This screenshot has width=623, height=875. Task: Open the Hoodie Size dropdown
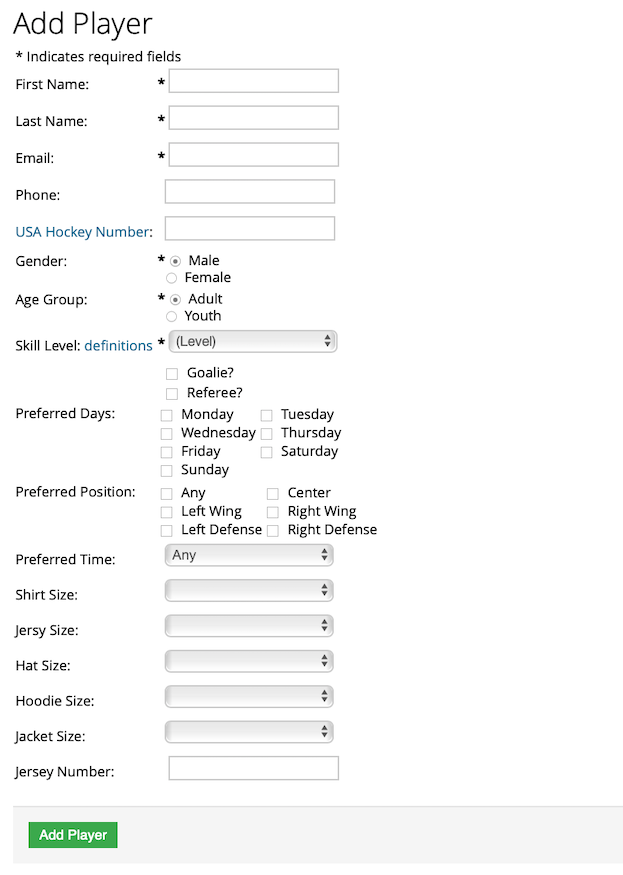pos(248,696)
